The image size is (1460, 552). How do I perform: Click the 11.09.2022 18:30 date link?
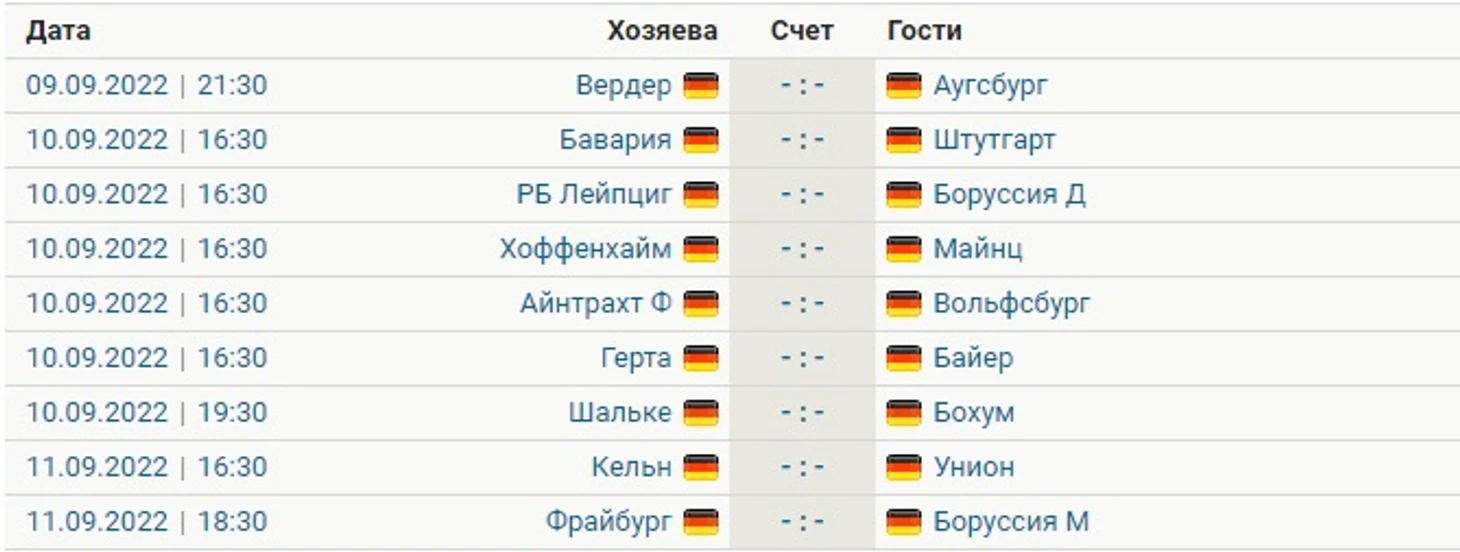[x=147, y=522]
